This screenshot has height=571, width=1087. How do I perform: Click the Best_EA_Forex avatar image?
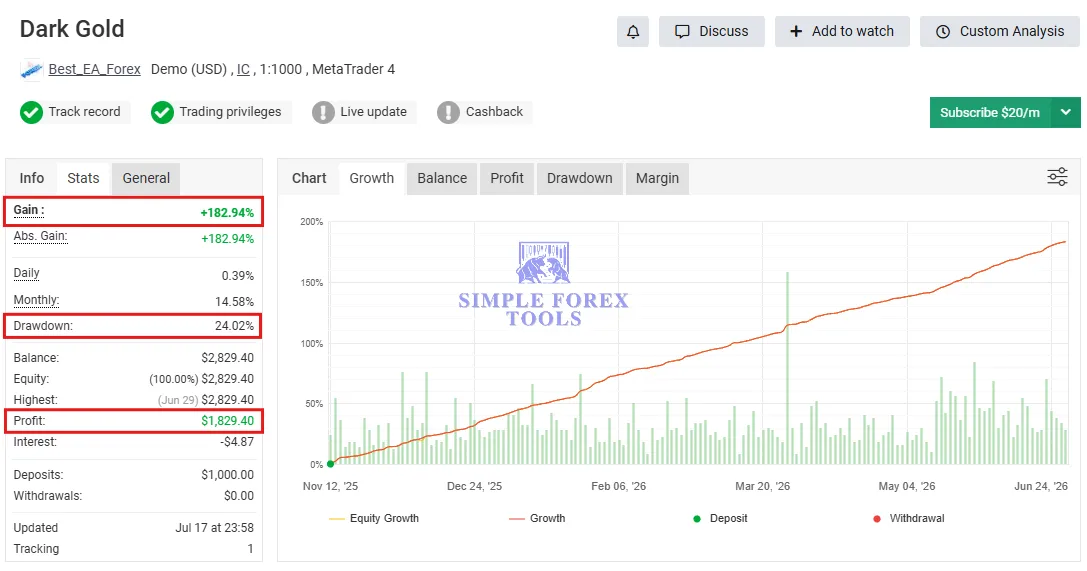[x=31, y=70]
